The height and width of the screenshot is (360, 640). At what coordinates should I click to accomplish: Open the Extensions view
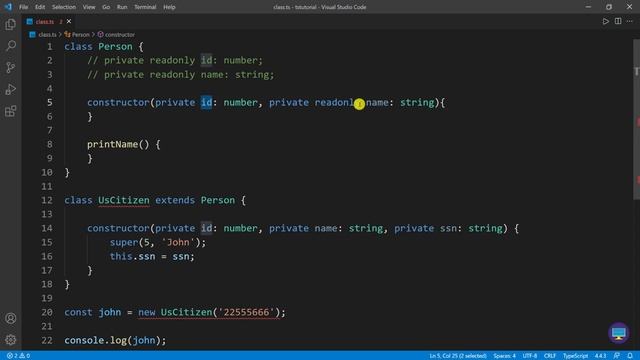pyautogui.click(x=11, y=111)
